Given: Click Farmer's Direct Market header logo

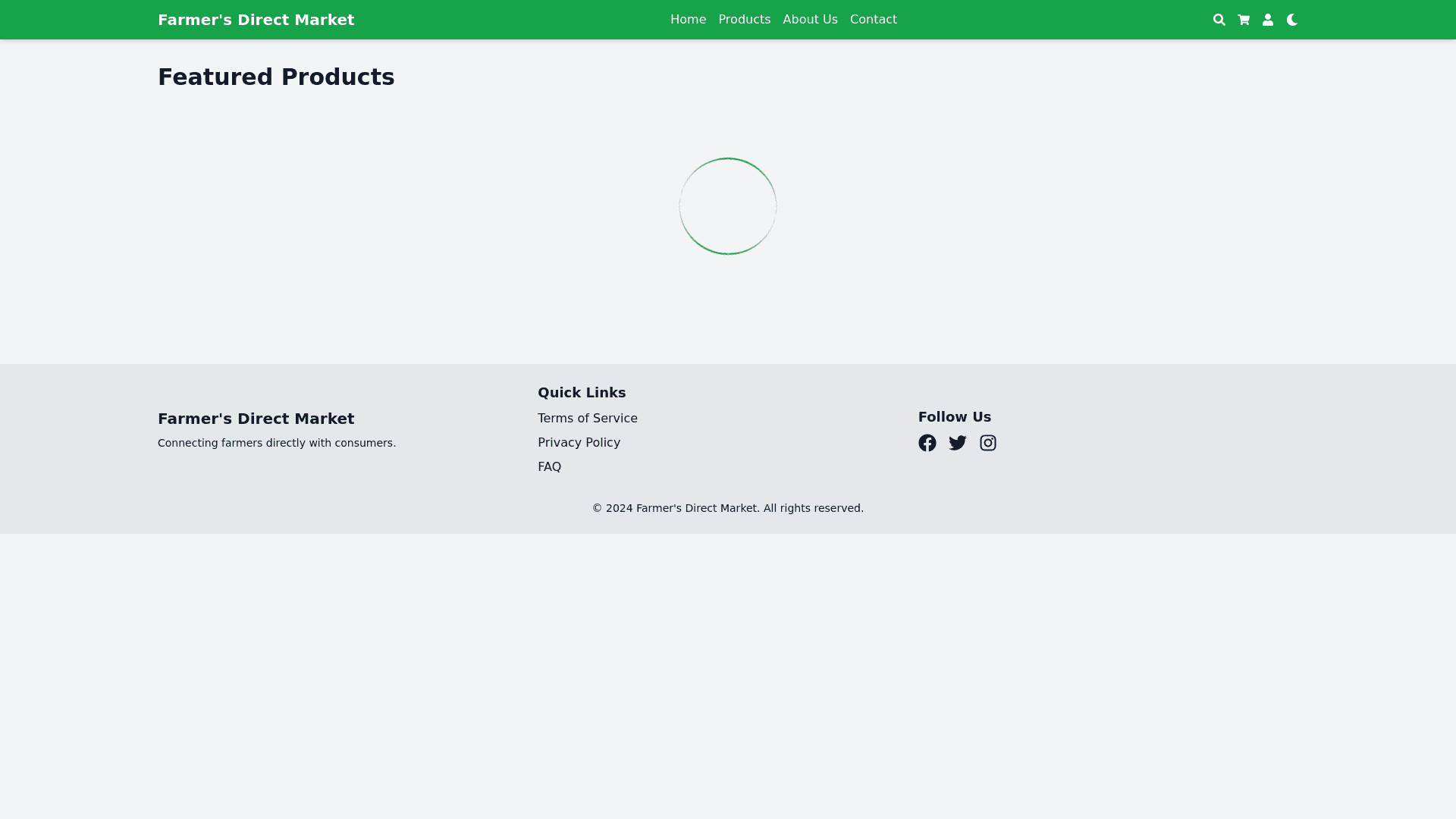Looking at the screenshot, I should [x=256, y=20].
